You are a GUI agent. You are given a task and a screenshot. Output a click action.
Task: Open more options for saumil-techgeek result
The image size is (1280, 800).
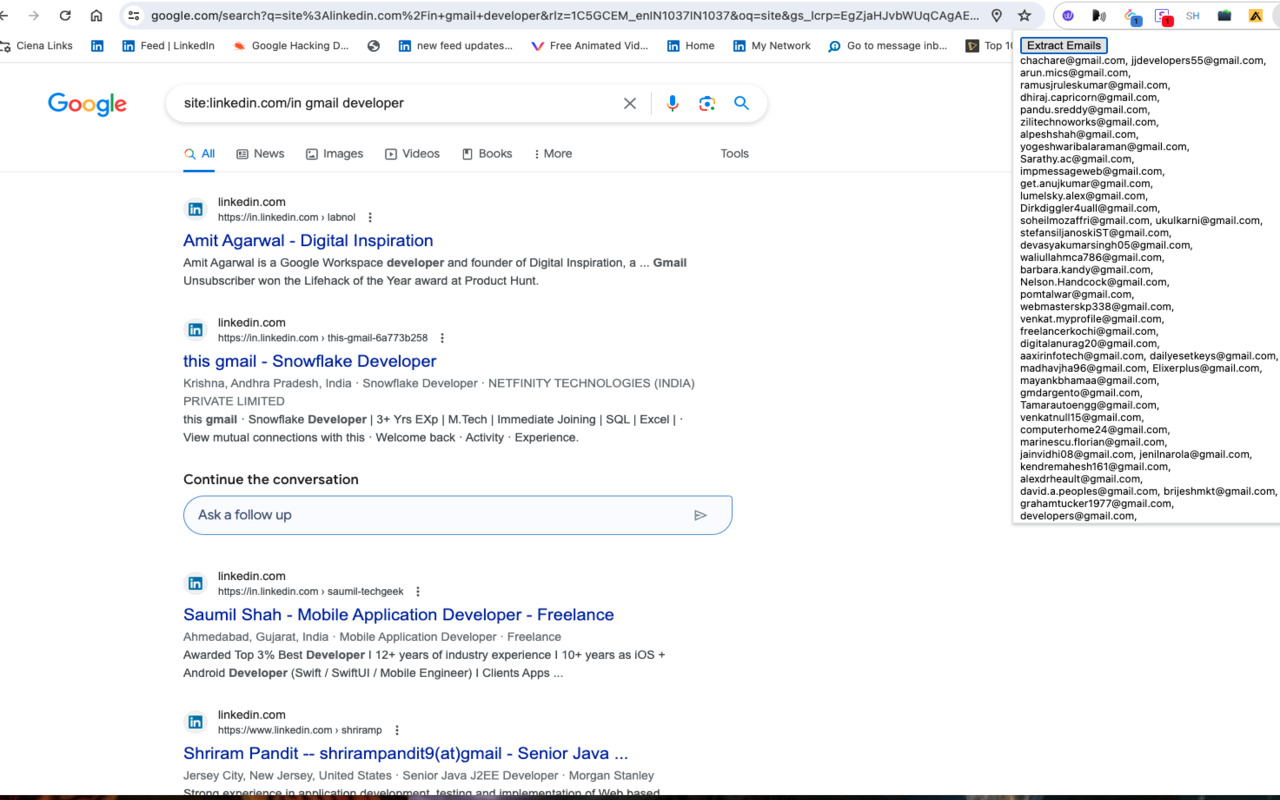point(418,592)
